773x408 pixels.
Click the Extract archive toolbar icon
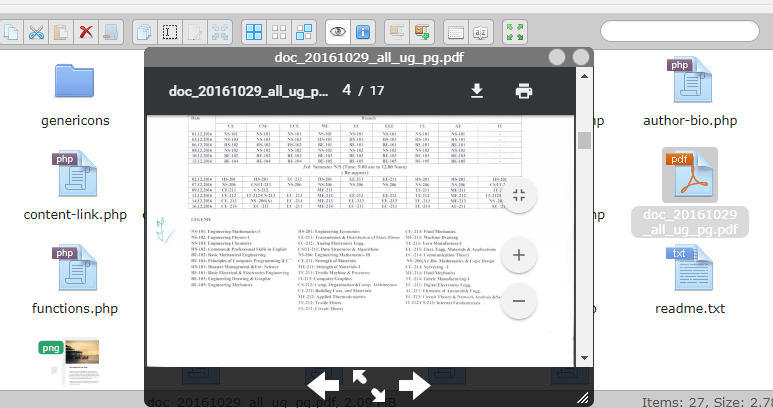397,33
